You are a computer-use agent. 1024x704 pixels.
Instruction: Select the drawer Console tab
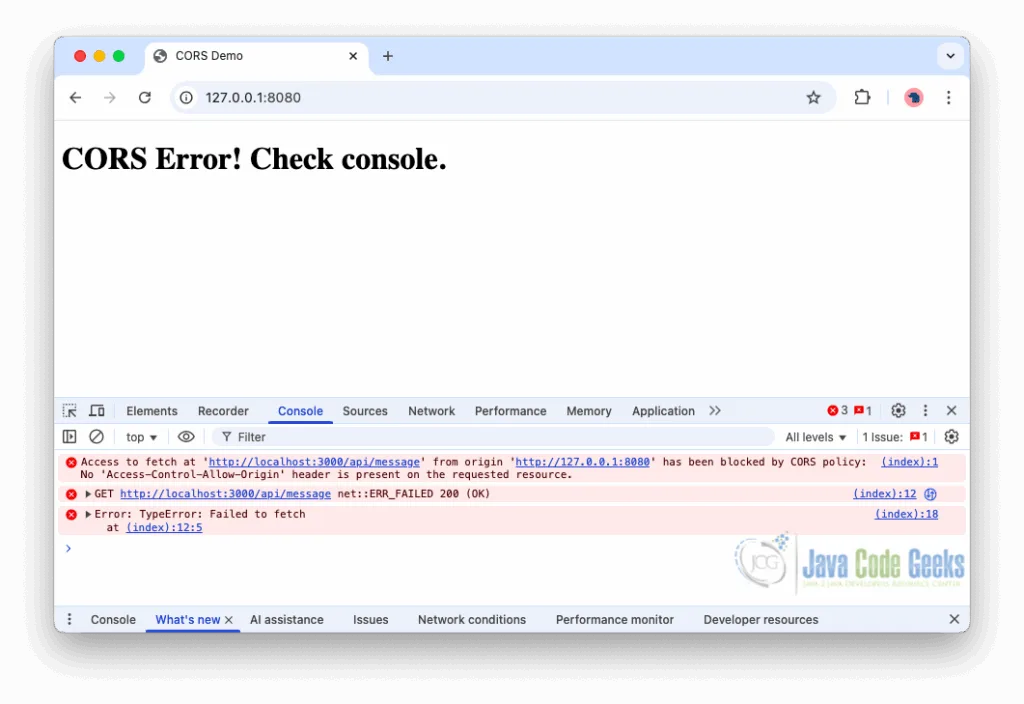coord(113,620)
